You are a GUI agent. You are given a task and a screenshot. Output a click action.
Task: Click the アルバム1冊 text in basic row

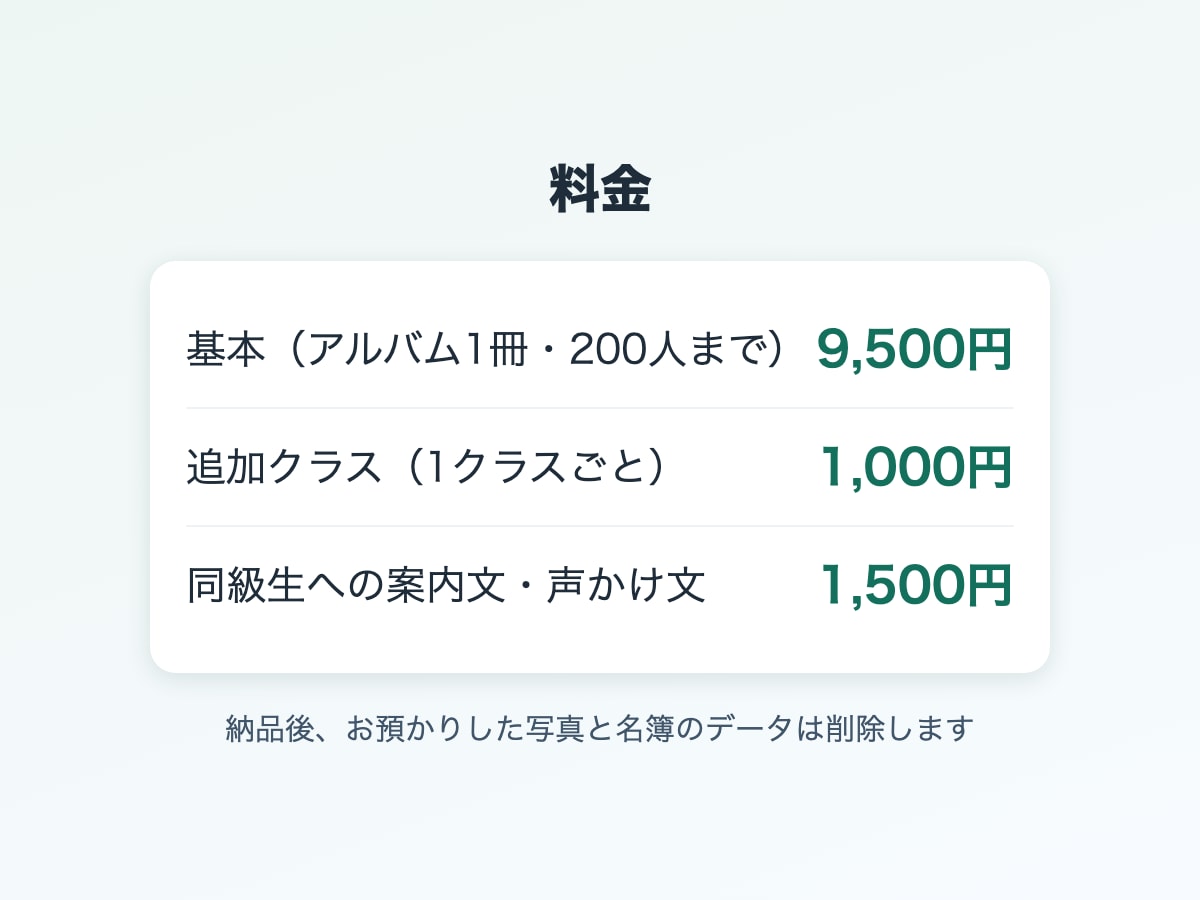pyautogui.click(x=416, y=349)
